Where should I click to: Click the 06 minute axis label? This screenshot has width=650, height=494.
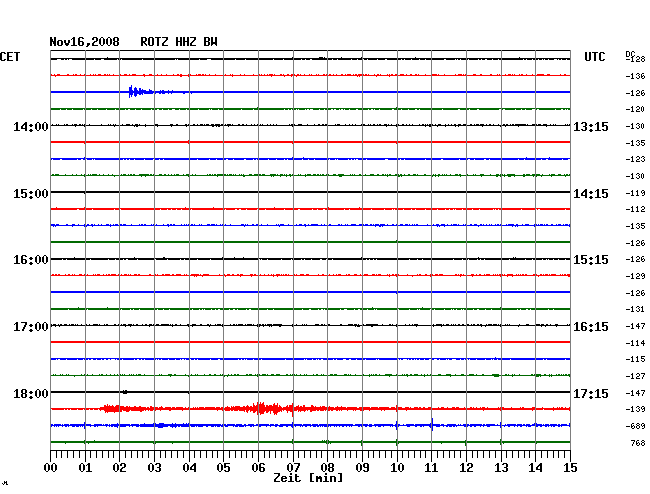pos(258,468)
